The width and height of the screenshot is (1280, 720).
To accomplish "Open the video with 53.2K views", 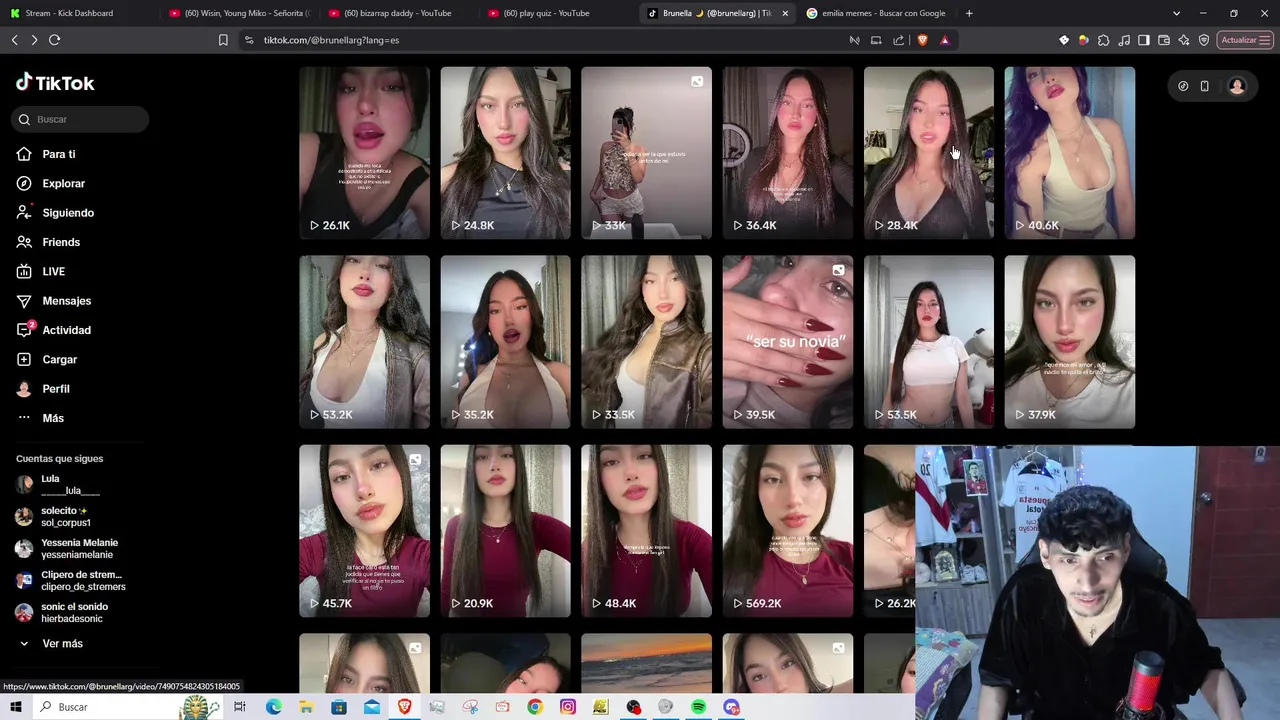I will [x=364, y=342].
